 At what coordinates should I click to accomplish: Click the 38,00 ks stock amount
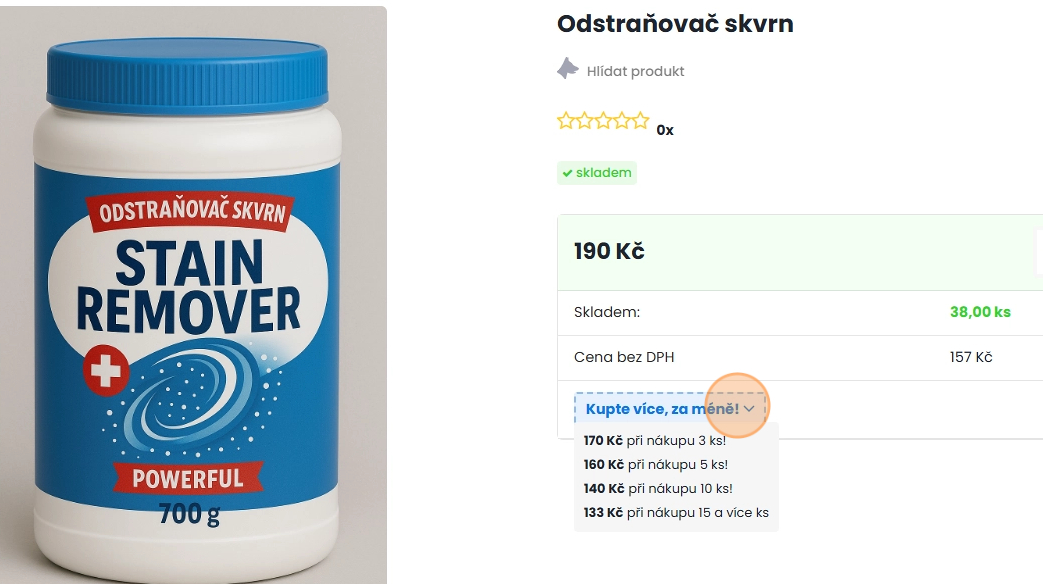pos(980,312)
